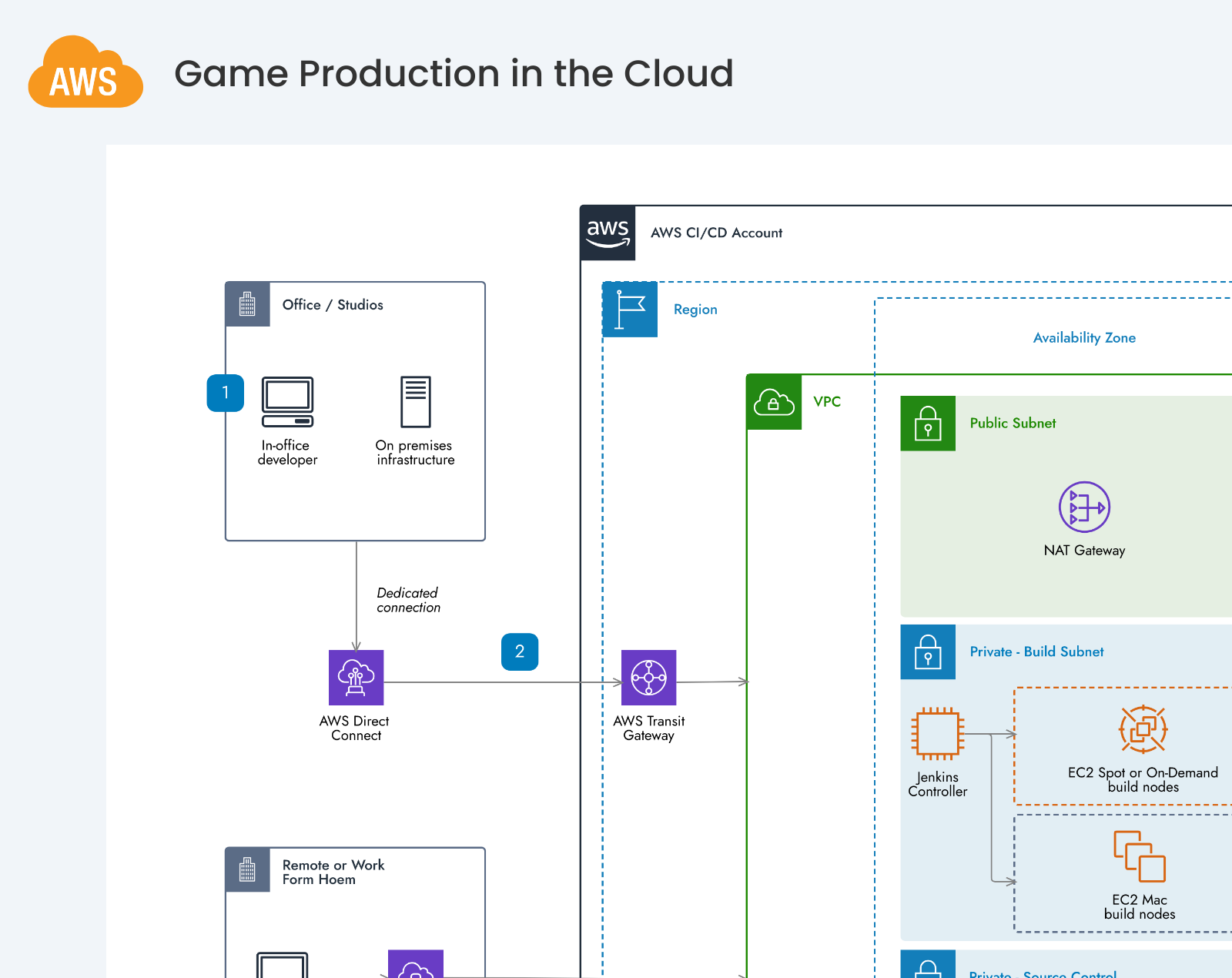
Task: Select the In-office developer computer icon
Action: [287, 401]
